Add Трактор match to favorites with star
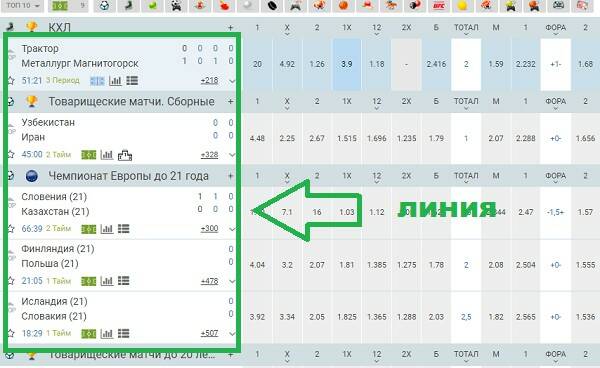The height and width of the screenshot is (368, 600). tap(11, 81)
